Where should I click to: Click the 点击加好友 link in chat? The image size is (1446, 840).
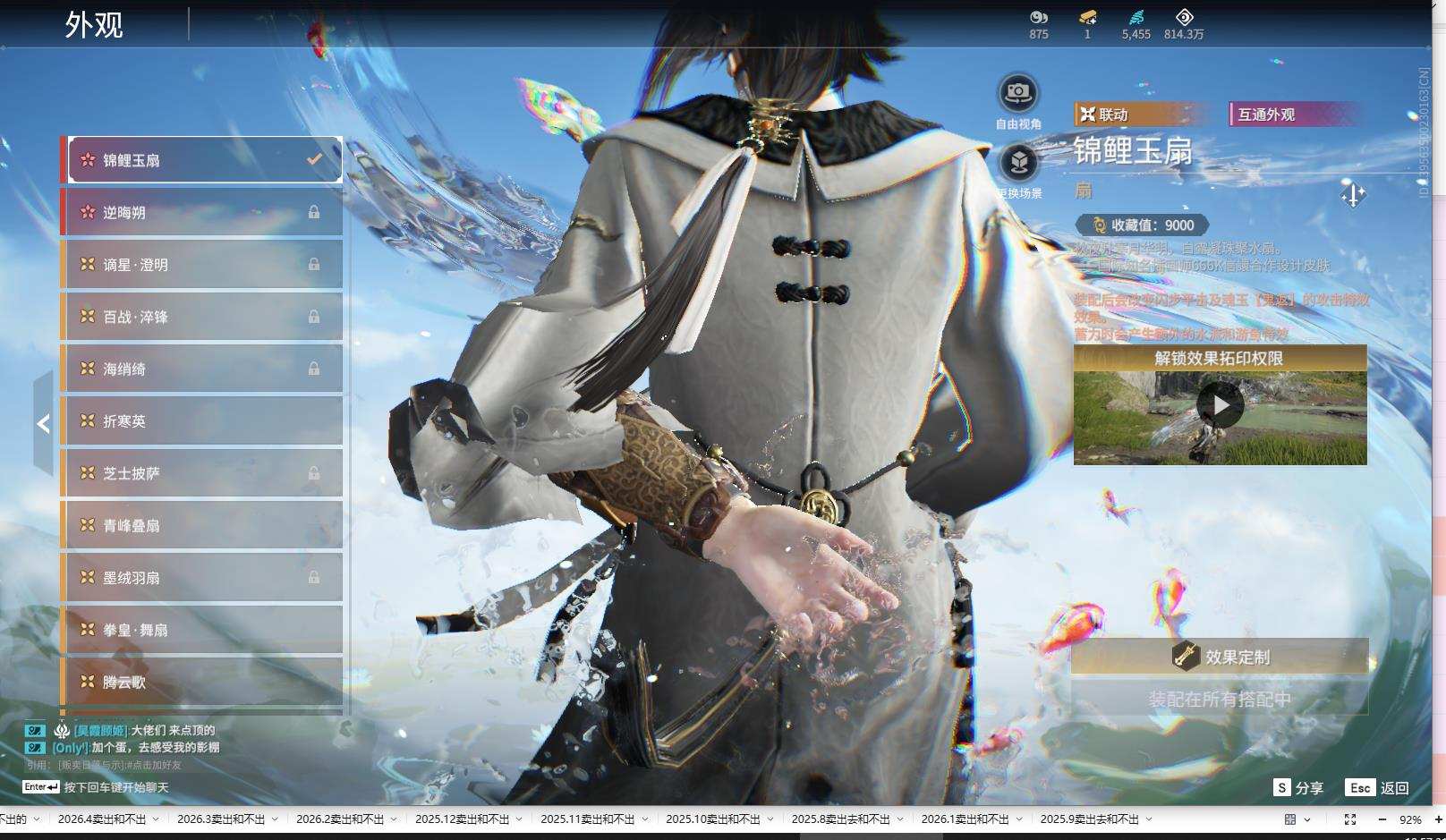[x=157, y=766]
